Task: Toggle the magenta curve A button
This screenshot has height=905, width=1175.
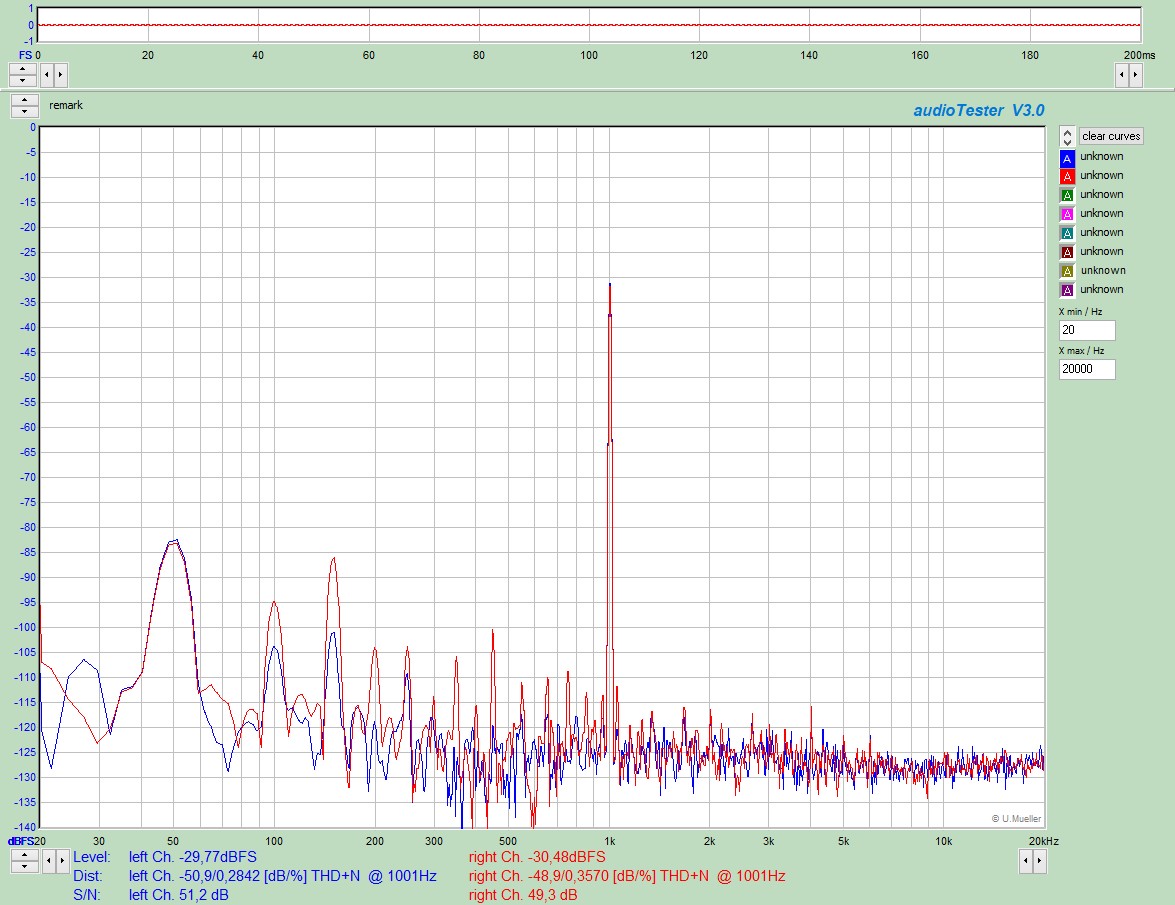Action: click(x=1067, y=214)
